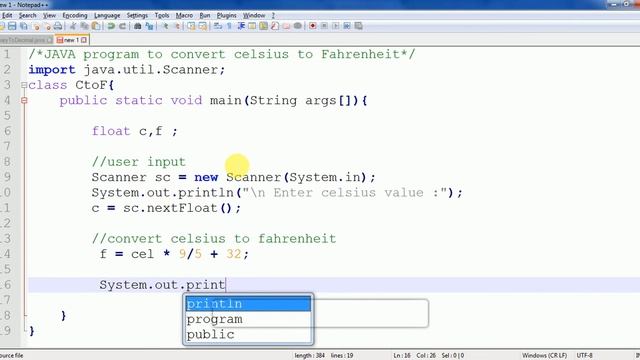Open the Macro menu
The width and height of the screenshot is (640, 360).
point(184,16)
